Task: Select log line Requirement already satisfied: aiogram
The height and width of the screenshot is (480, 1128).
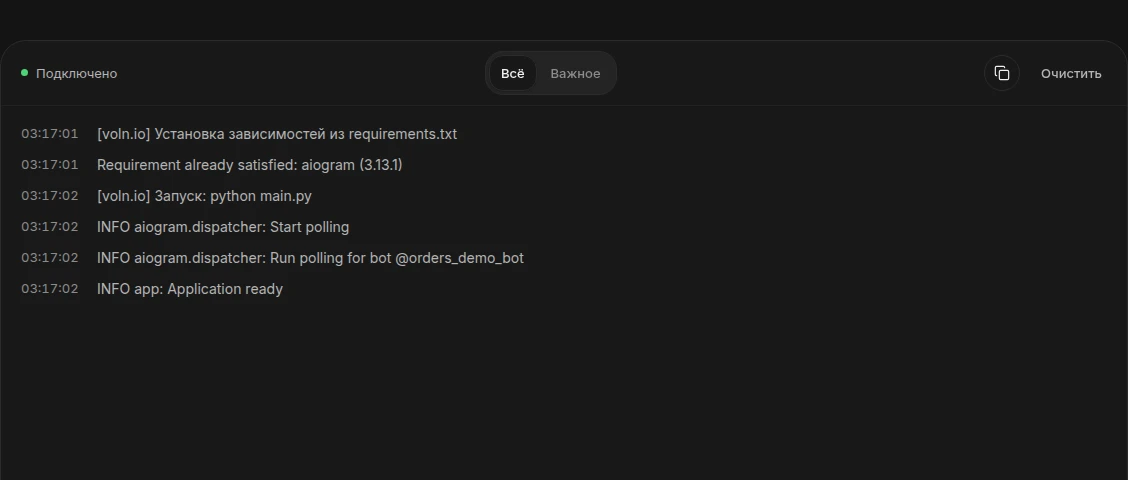Action: click(250, 165)
